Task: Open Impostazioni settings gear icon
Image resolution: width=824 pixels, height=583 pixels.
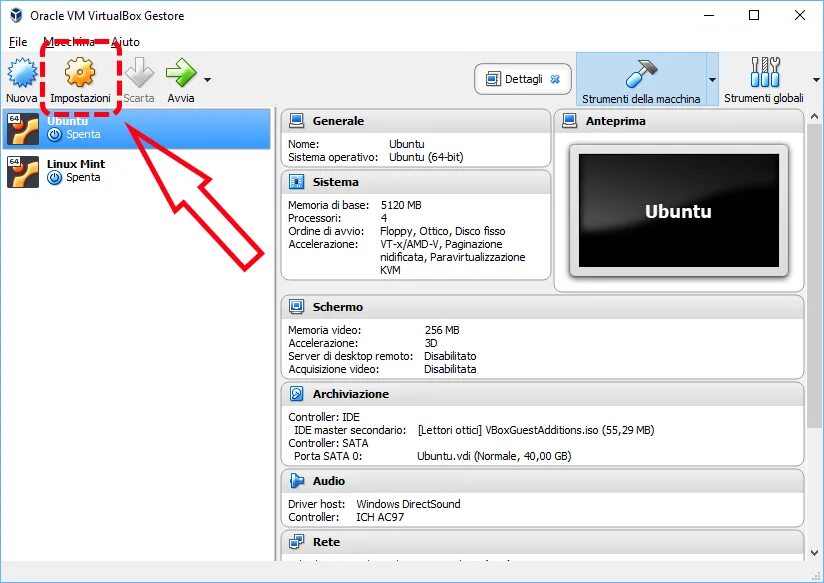Action: pos(80,72)
